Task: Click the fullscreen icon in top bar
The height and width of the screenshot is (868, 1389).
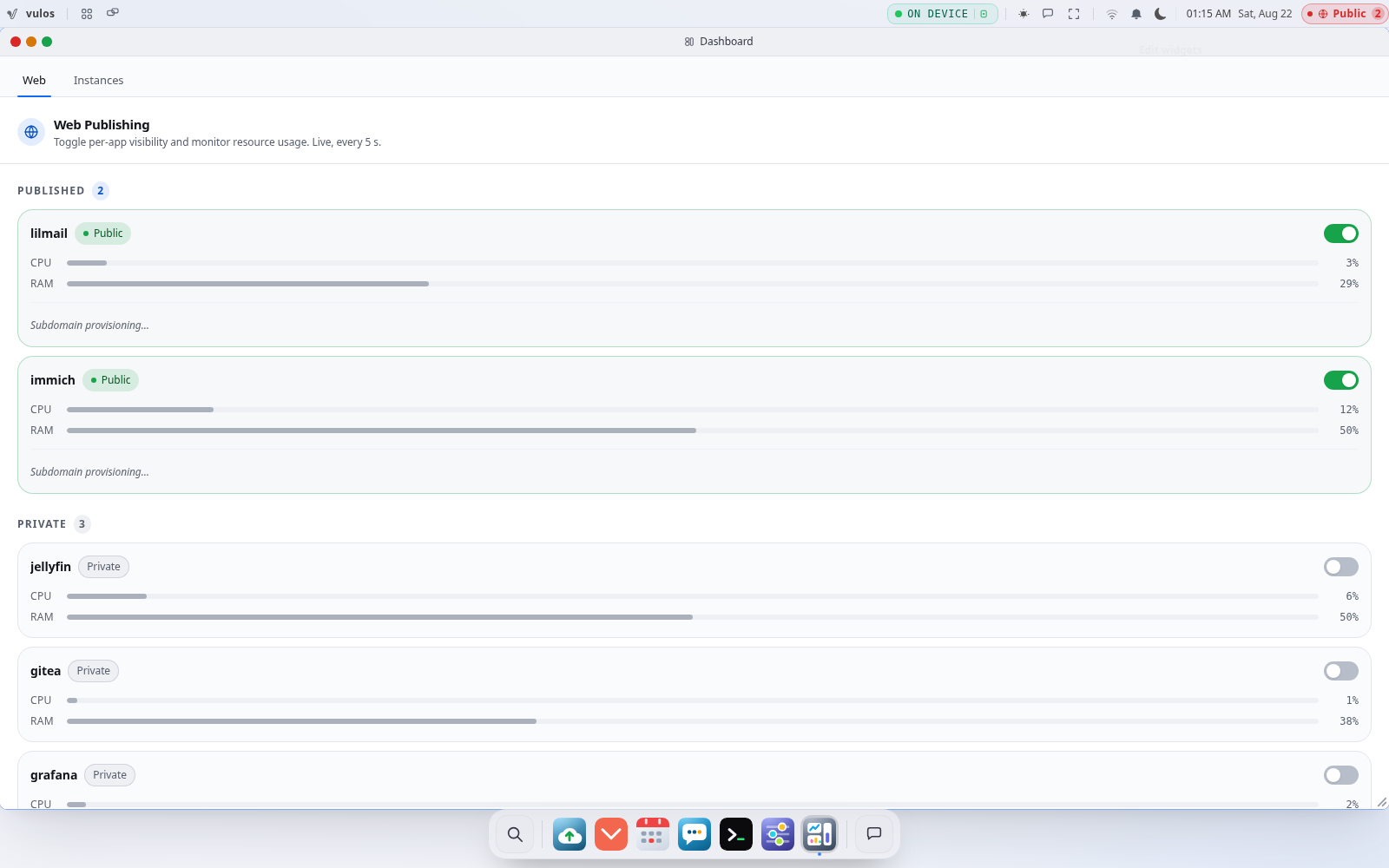Action: (x=1074, y=14)
